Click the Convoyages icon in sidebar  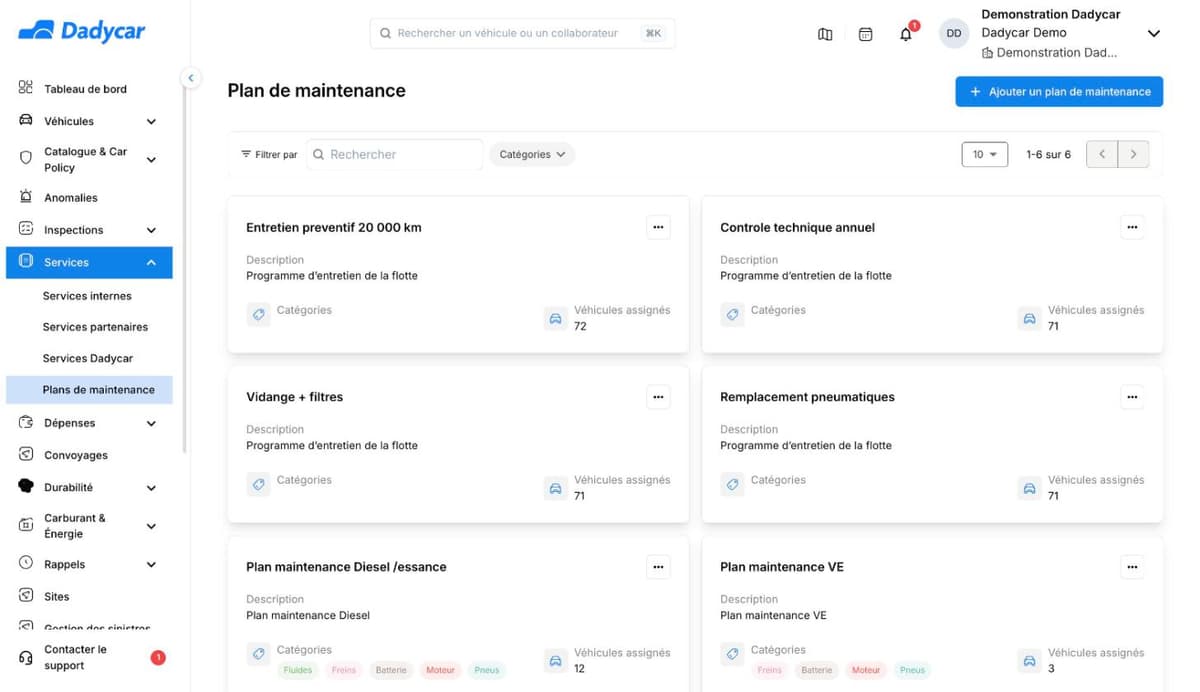click(26, 454)
